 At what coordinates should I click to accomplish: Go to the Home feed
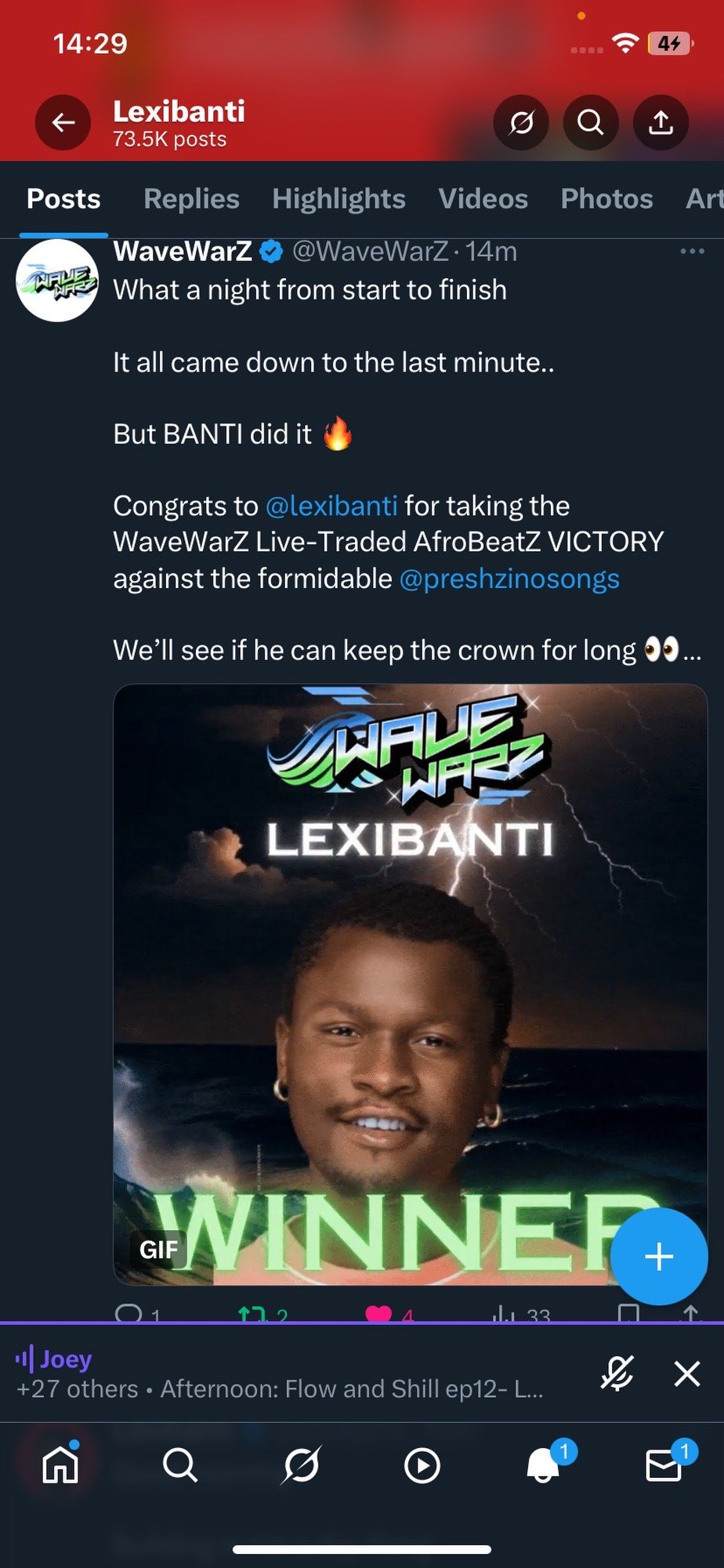(60, 1464)
